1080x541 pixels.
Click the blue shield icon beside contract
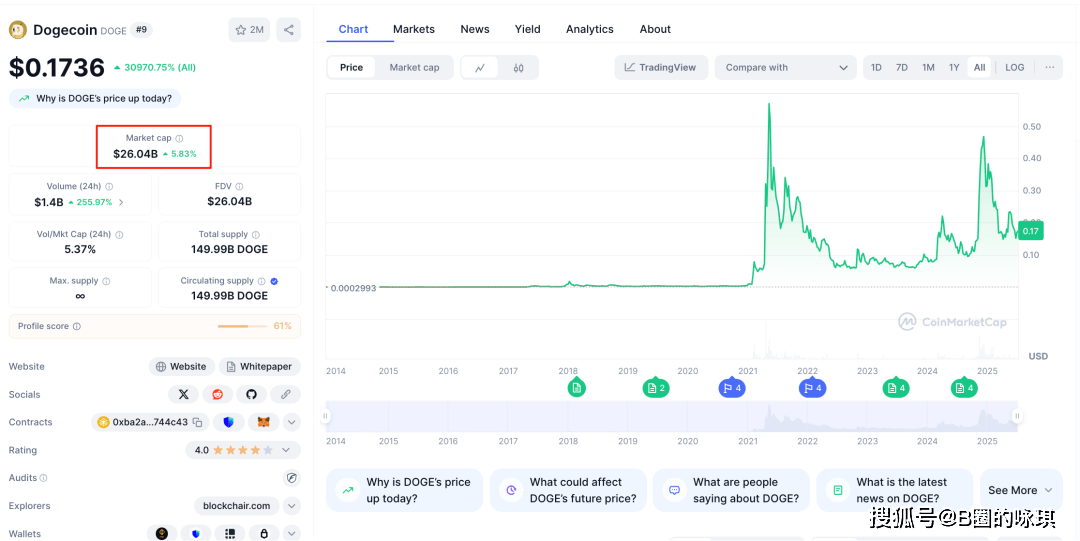coord(229,422)
